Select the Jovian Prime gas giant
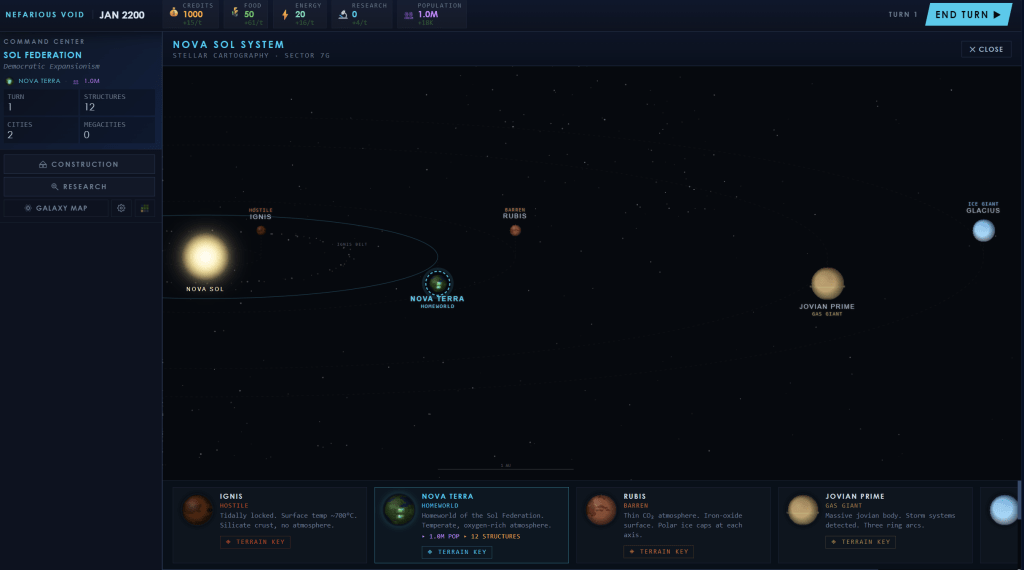Viewport: 1024px width, 570px height. pos(827,283)
